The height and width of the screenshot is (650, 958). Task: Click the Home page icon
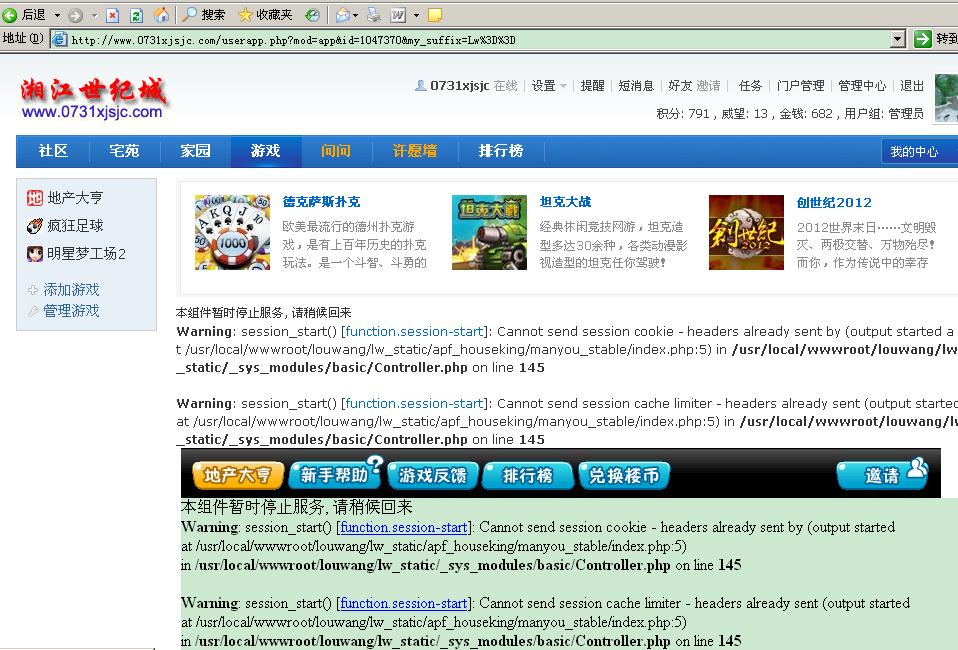click(161, 15)
